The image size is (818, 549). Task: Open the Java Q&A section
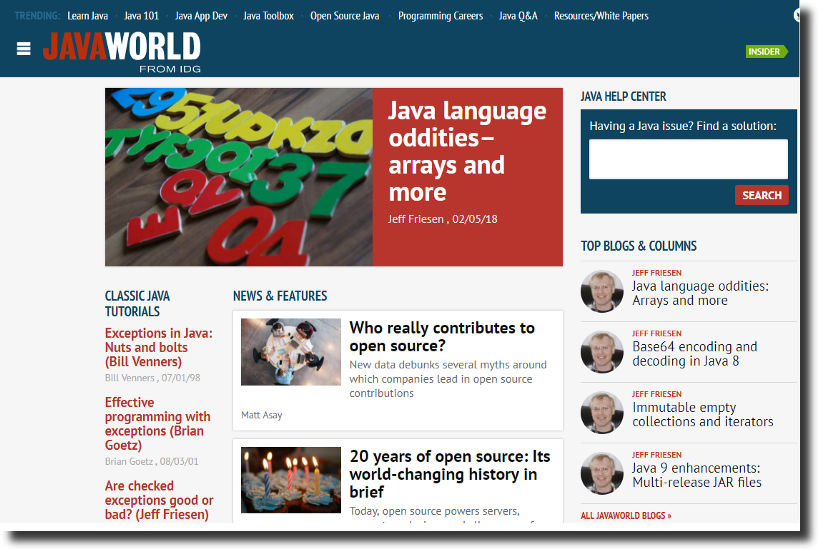(x=518, y=16)
